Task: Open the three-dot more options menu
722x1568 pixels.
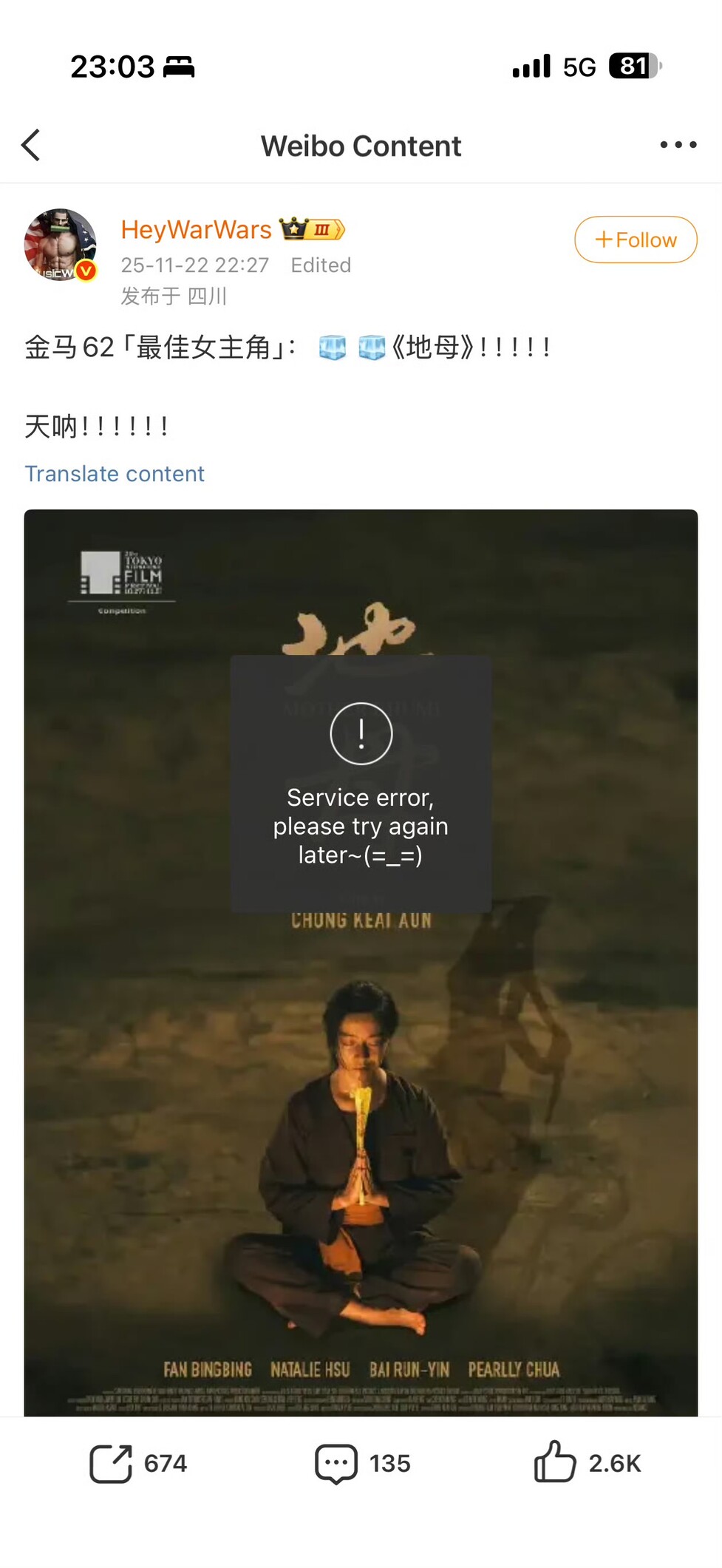Action: coord(678,145)
